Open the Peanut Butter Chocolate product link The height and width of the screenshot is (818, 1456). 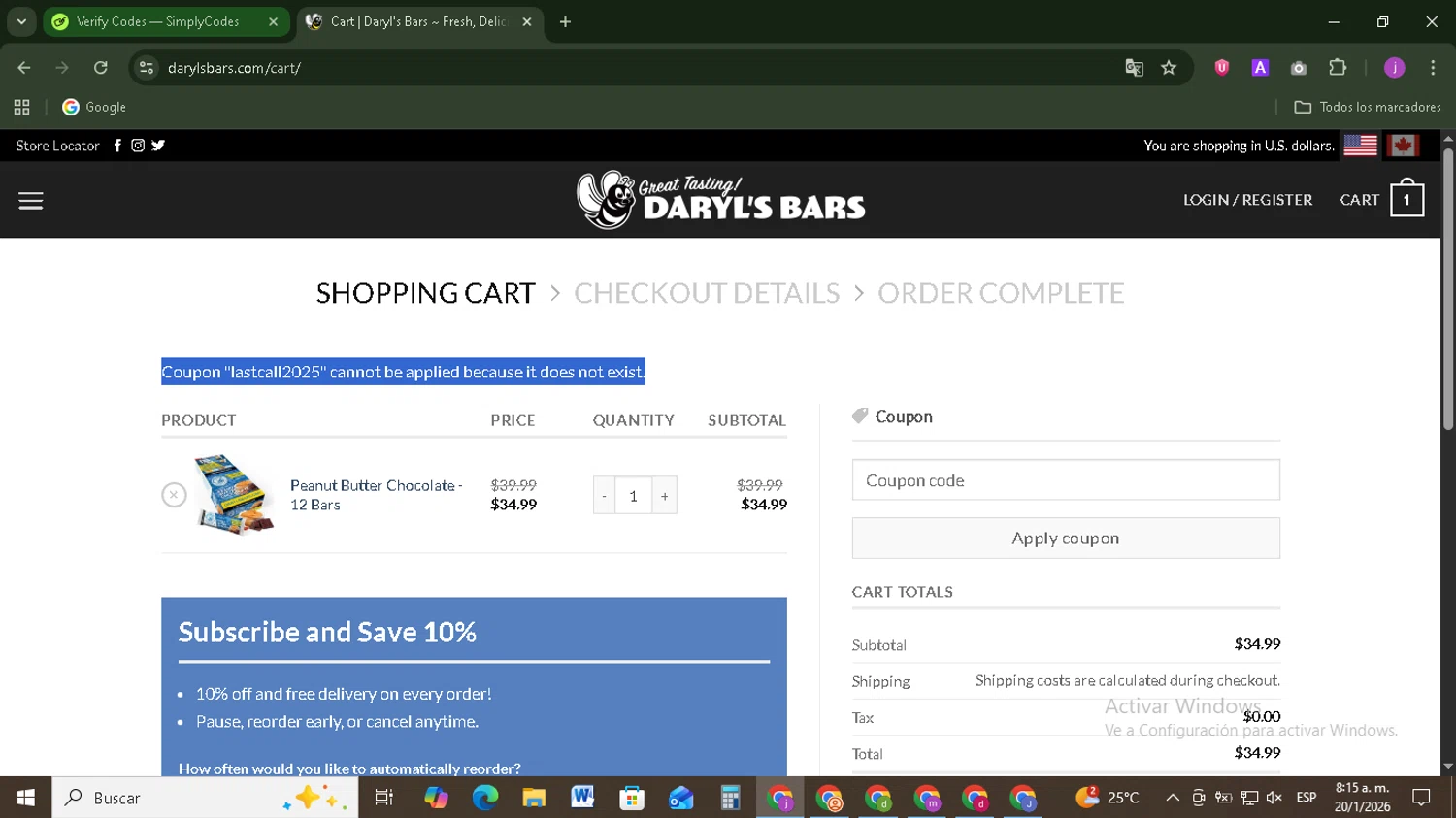(376, 495)
